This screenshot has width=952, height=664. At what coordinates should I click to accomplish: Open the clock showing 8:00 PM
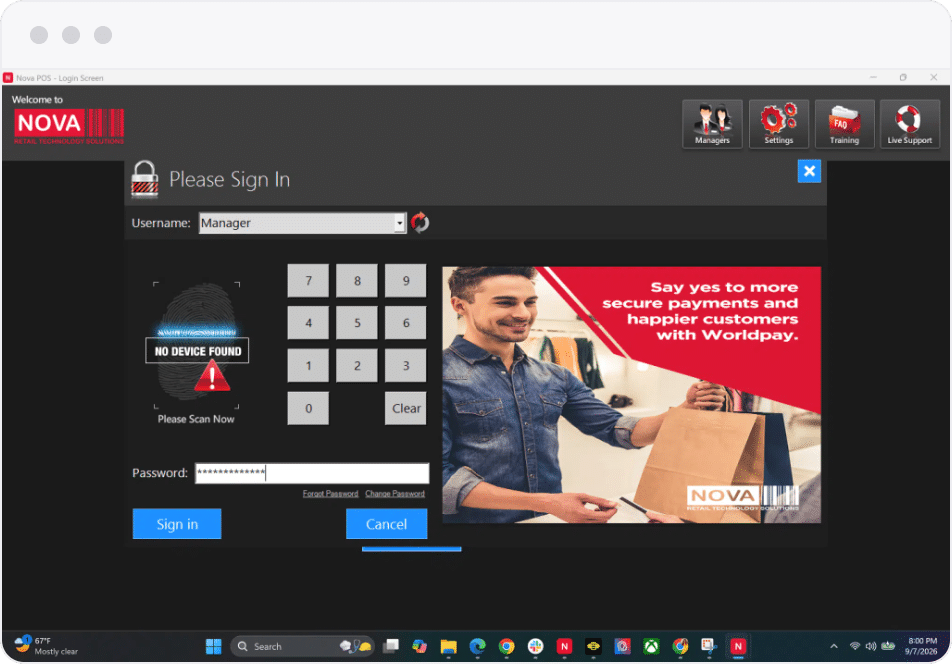click(922, 646)
